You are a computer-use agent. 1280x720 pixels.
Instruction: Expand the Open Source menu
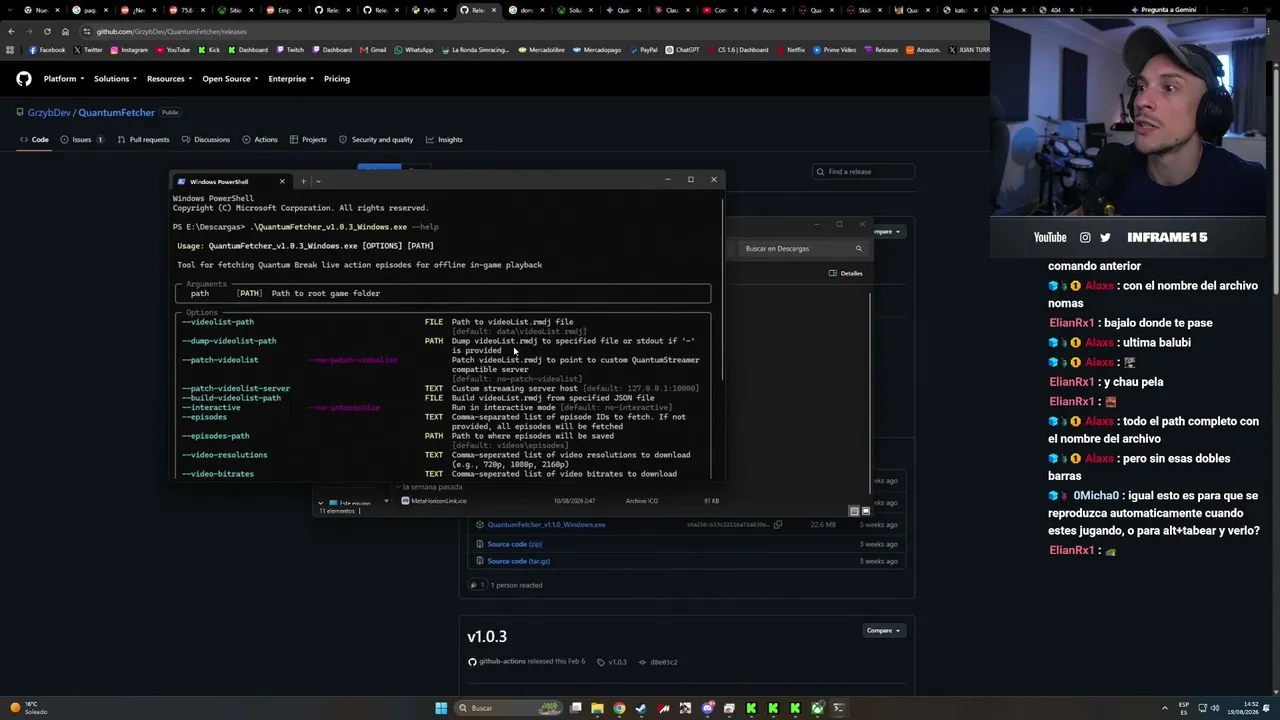tap(230, 79)
